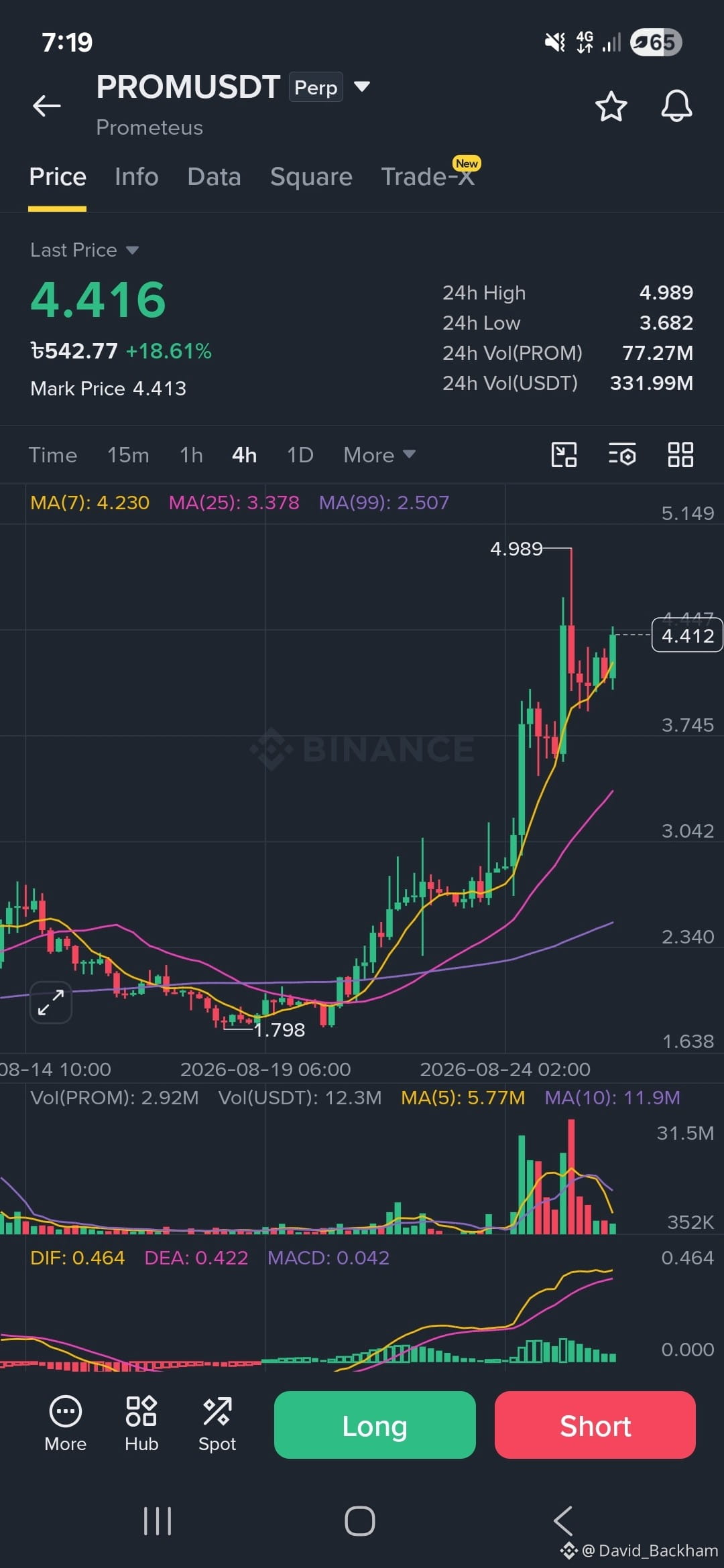The width and height of the screenshot is (724, 1568).
Task: Tap the 24h Vol(PROM) value 77.27M
Action: 658,353
